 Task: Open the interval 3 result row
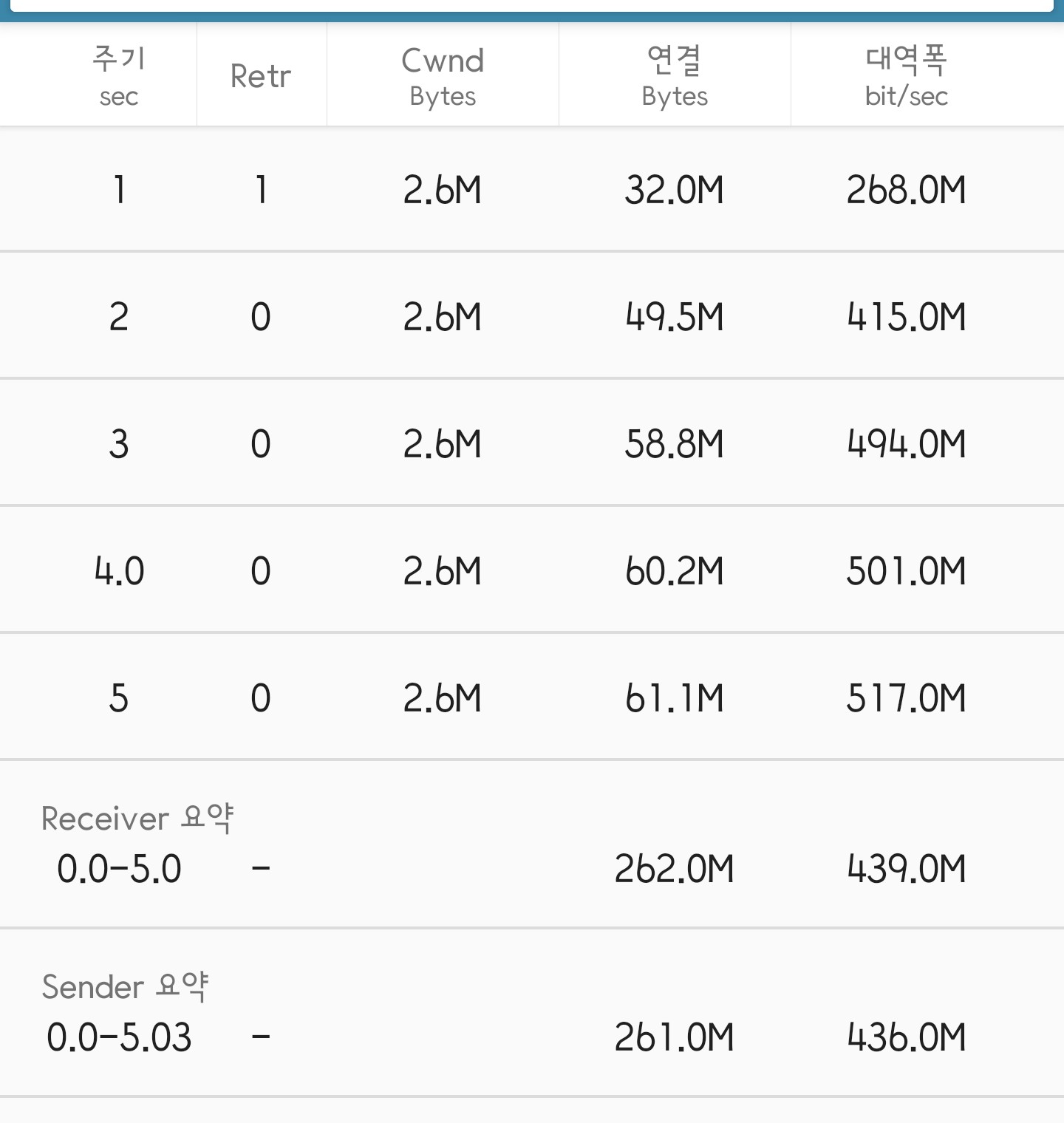point(532,443)
